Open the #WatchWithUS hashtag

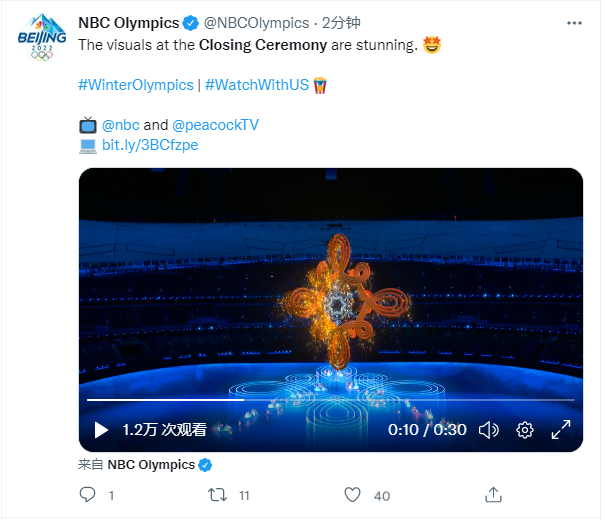(257, 85)
